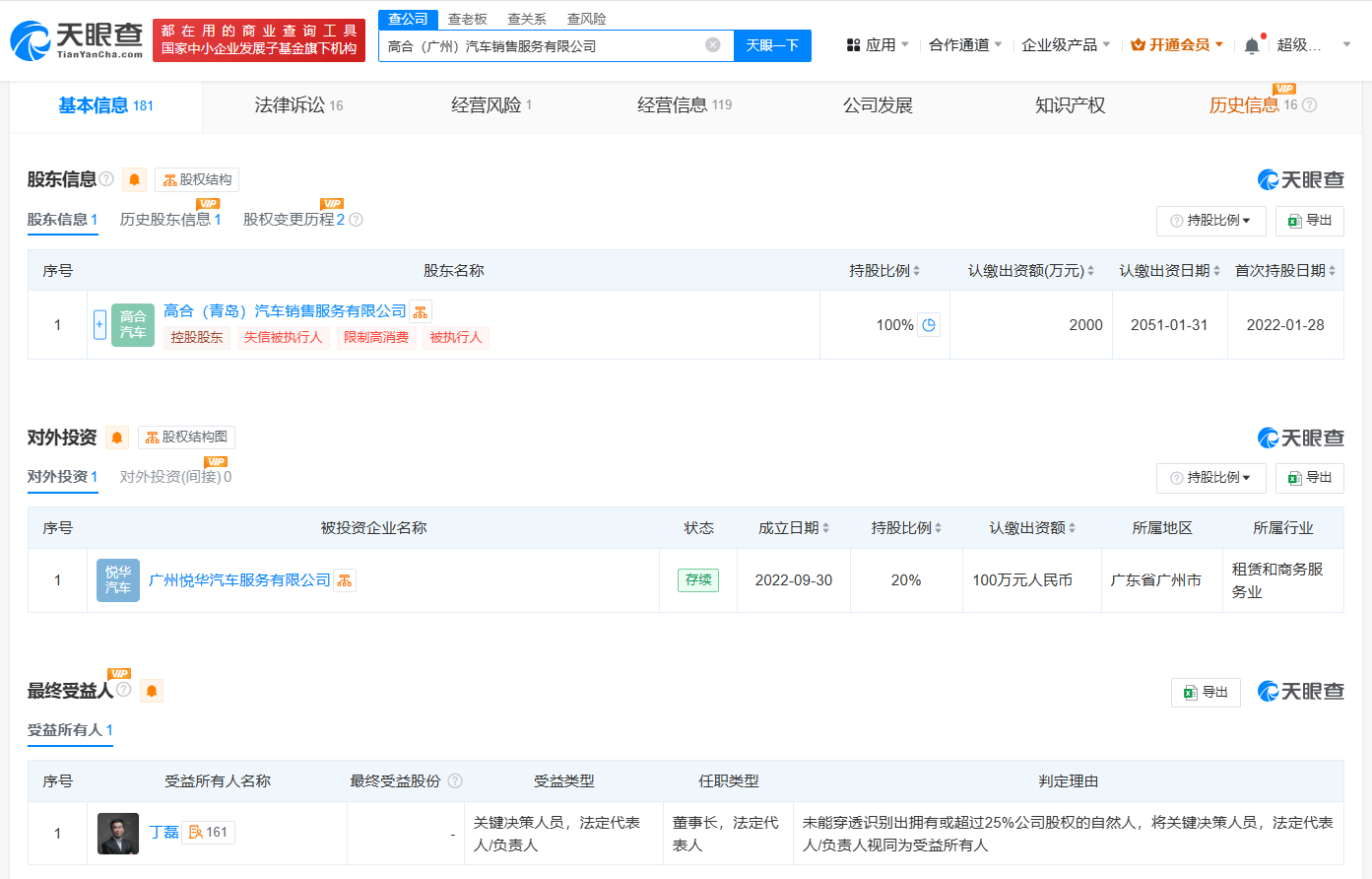Open the 持股比例 dropdown in 股东信息 section

click(1210, 221)
